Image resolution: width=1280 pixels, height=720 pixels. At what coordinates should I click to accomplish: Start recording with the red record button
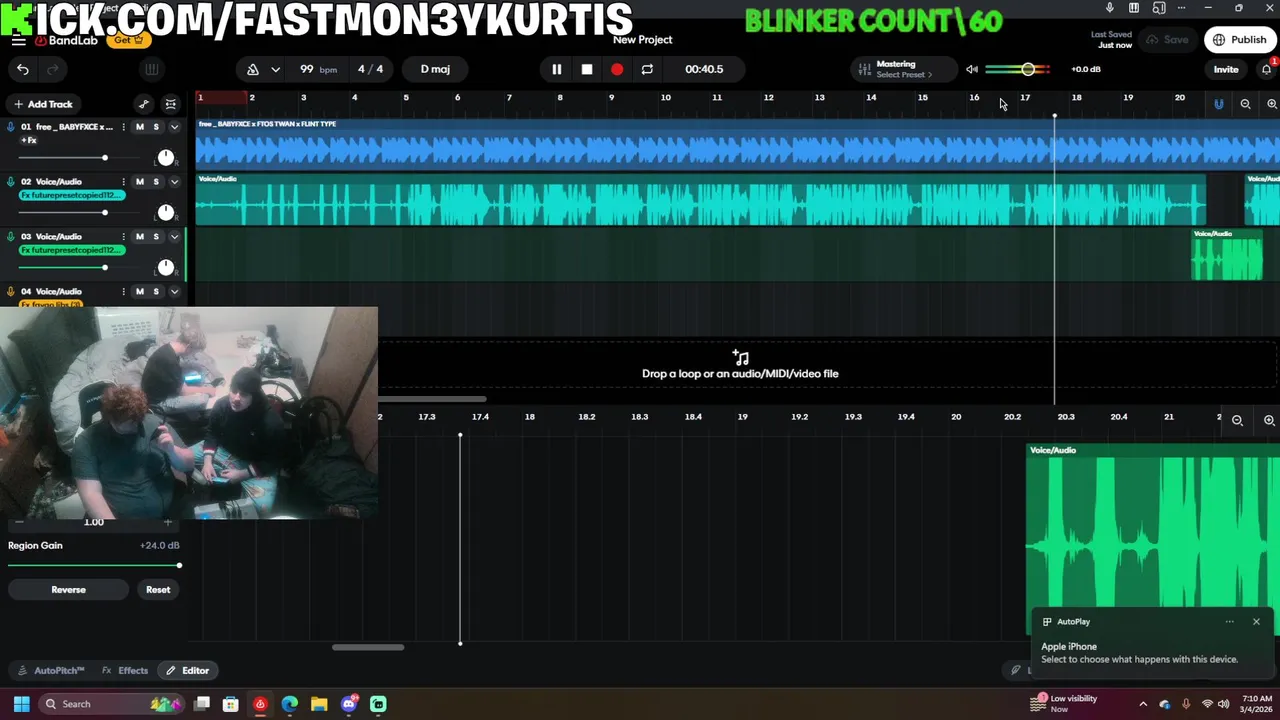click(617, 69)
